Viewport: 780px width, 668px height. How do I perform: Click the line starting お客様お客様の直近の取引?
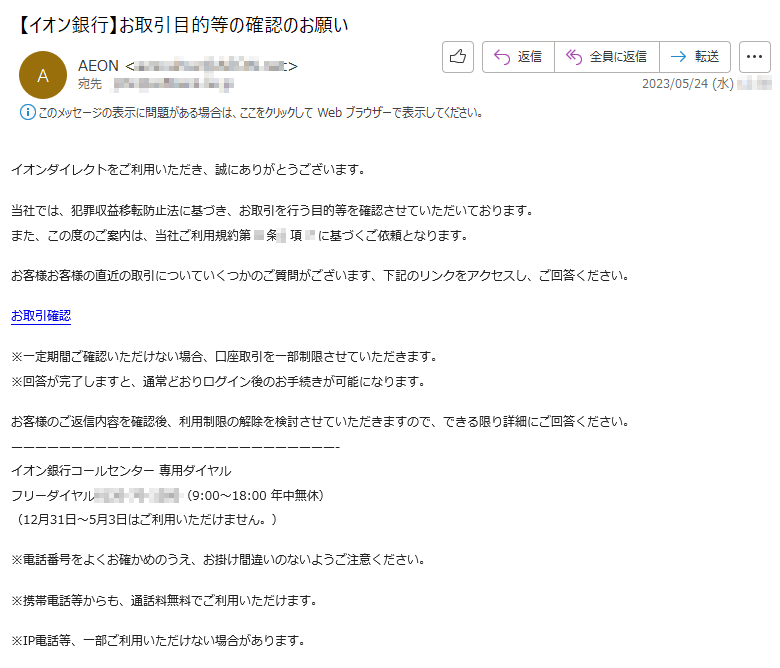coord(320,276)
